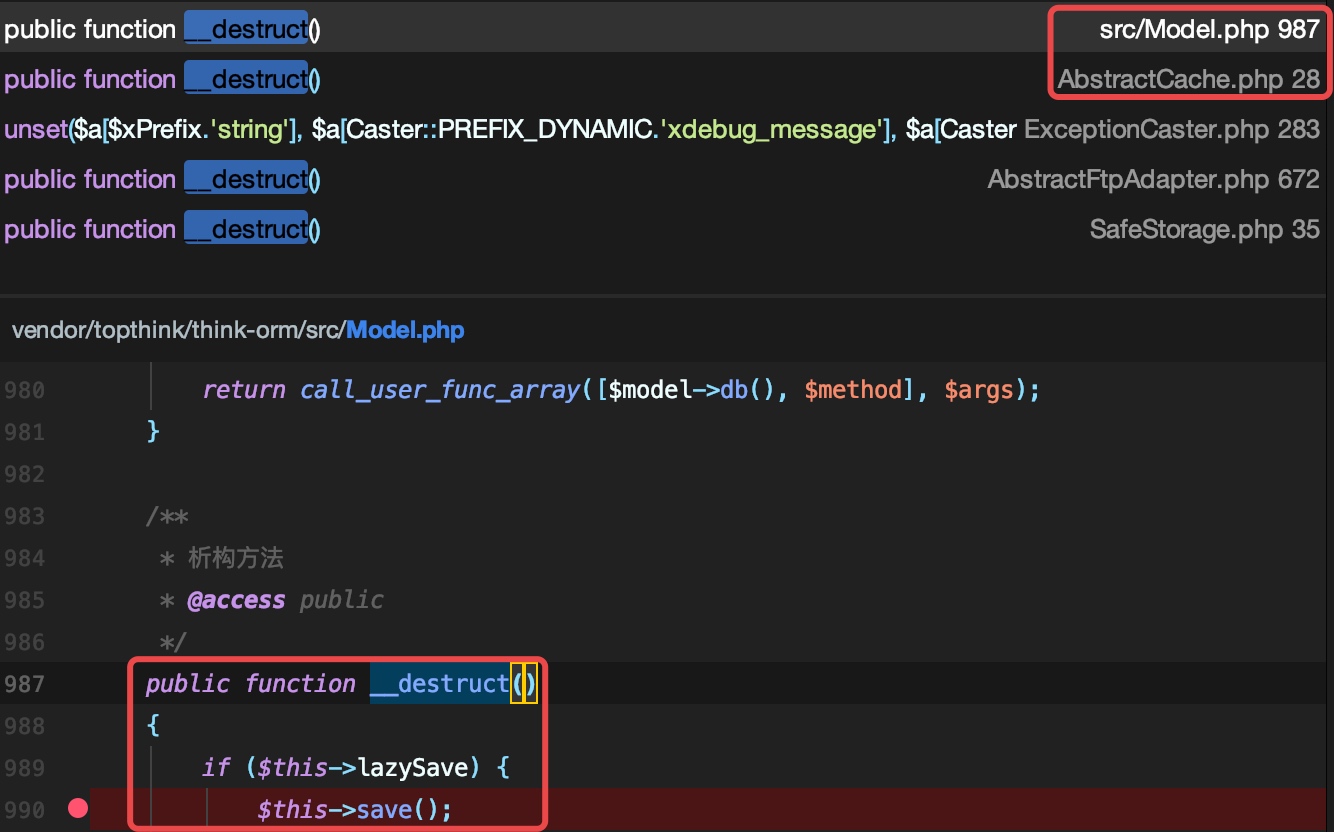Click line number 989 in the gutter
Viewport: 1334px width, 832px height.
(24, 768)
